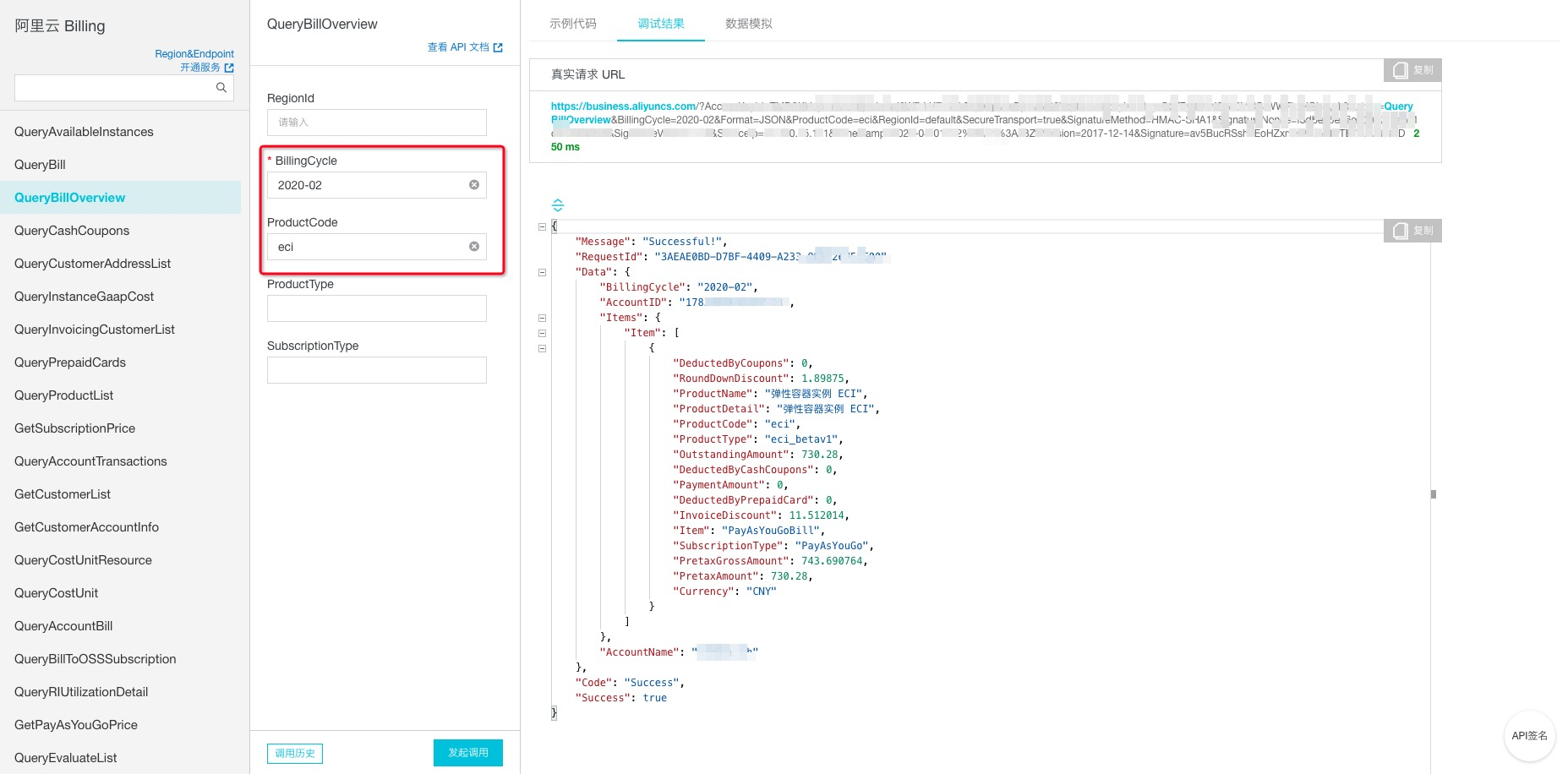Click the search magnifier icon in sidebar

point(221,88)
